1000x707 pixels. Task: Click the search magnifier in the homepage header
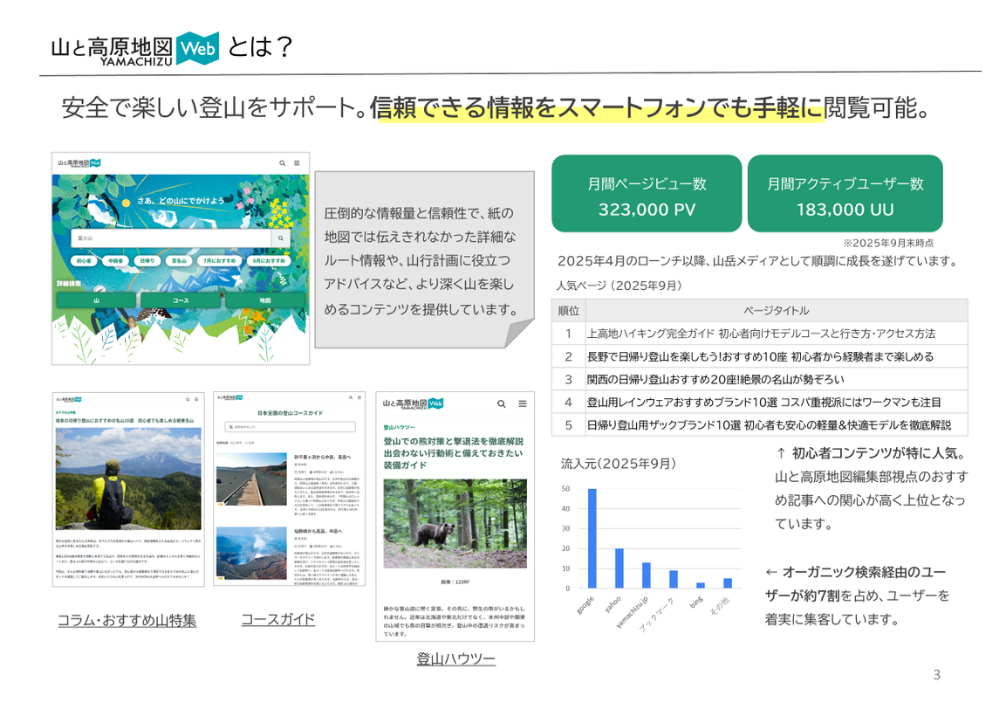coord(283,163)
